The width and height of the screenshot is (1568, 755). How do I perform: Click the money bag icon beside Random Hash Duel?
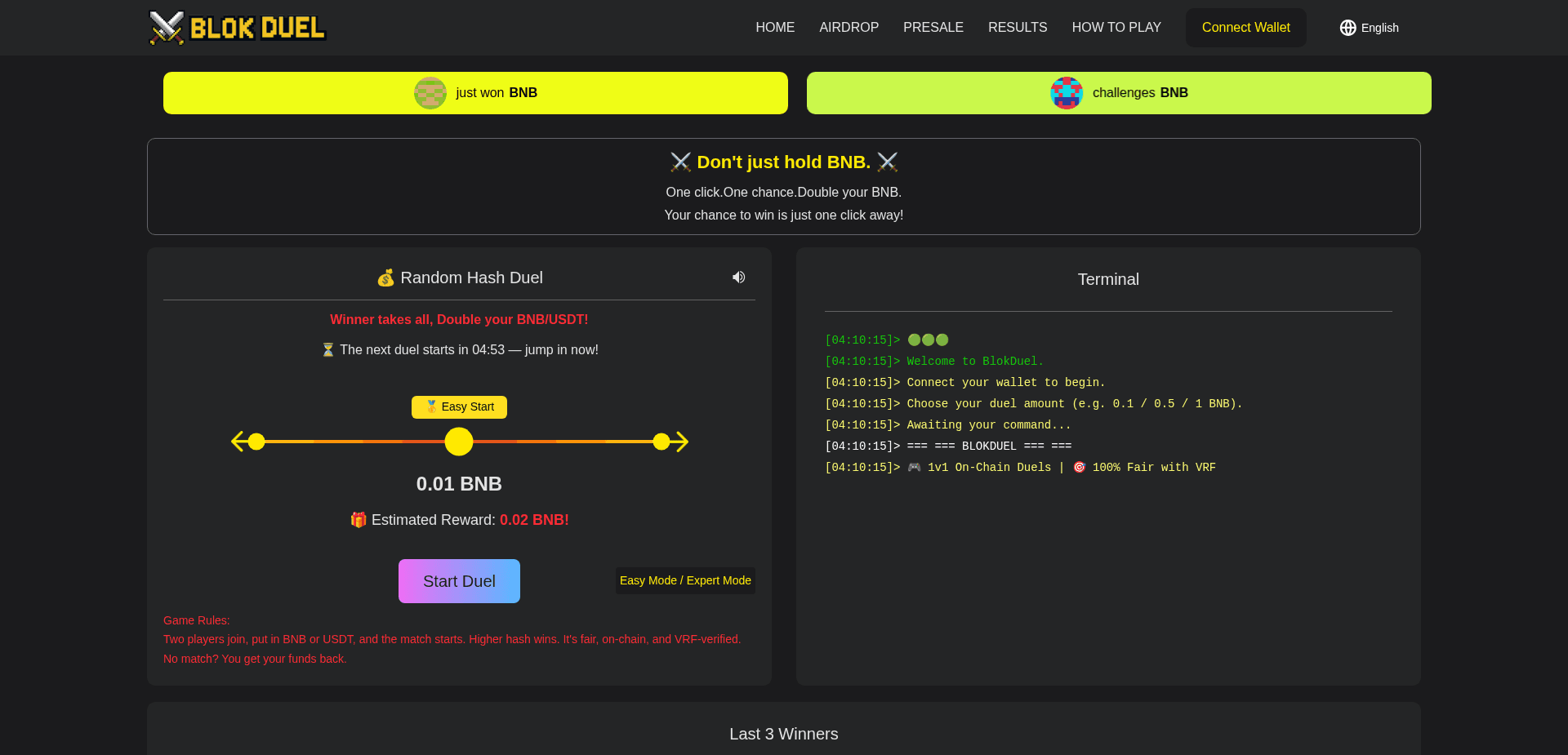click(385, 278)
